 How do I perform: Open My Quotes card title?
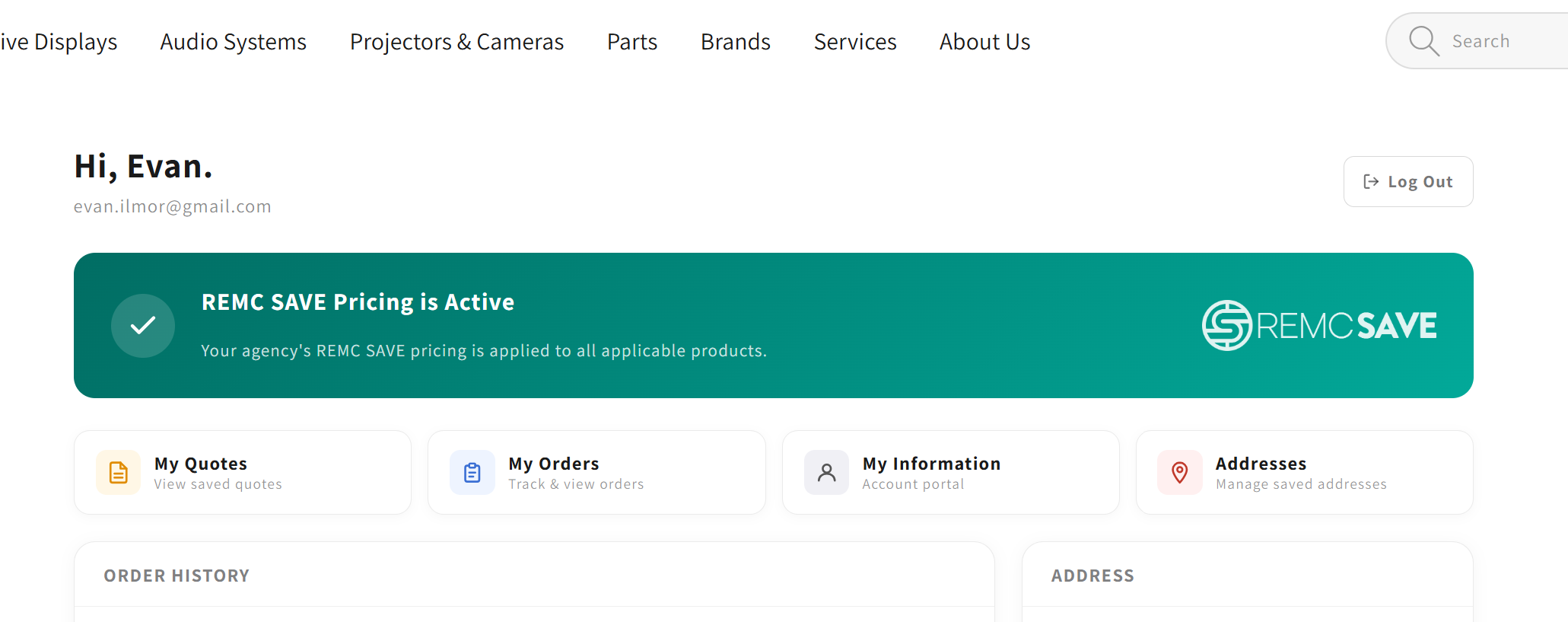tap(201, 464)
